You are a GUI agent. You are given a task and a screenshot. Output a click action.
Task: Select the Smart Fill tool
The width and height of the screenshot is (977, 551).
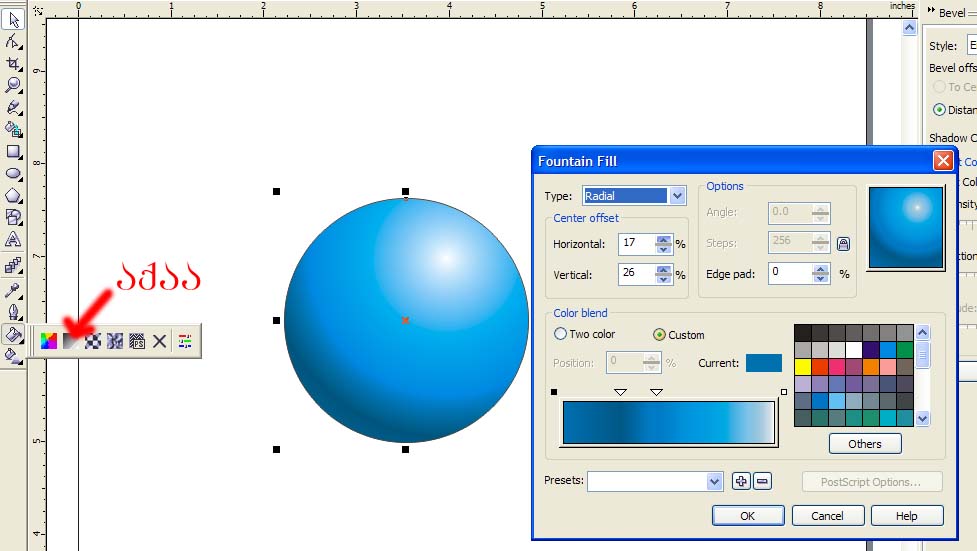coord(13,129)
